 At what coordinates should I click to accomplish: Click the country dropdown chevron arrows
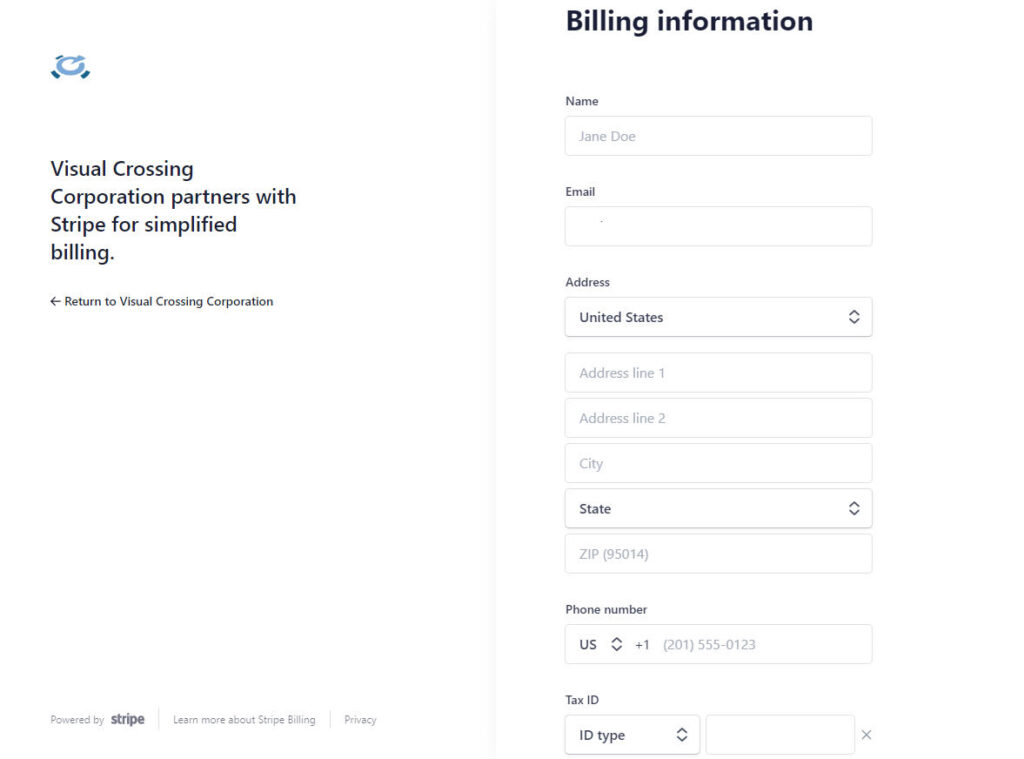tap(854, 317)
